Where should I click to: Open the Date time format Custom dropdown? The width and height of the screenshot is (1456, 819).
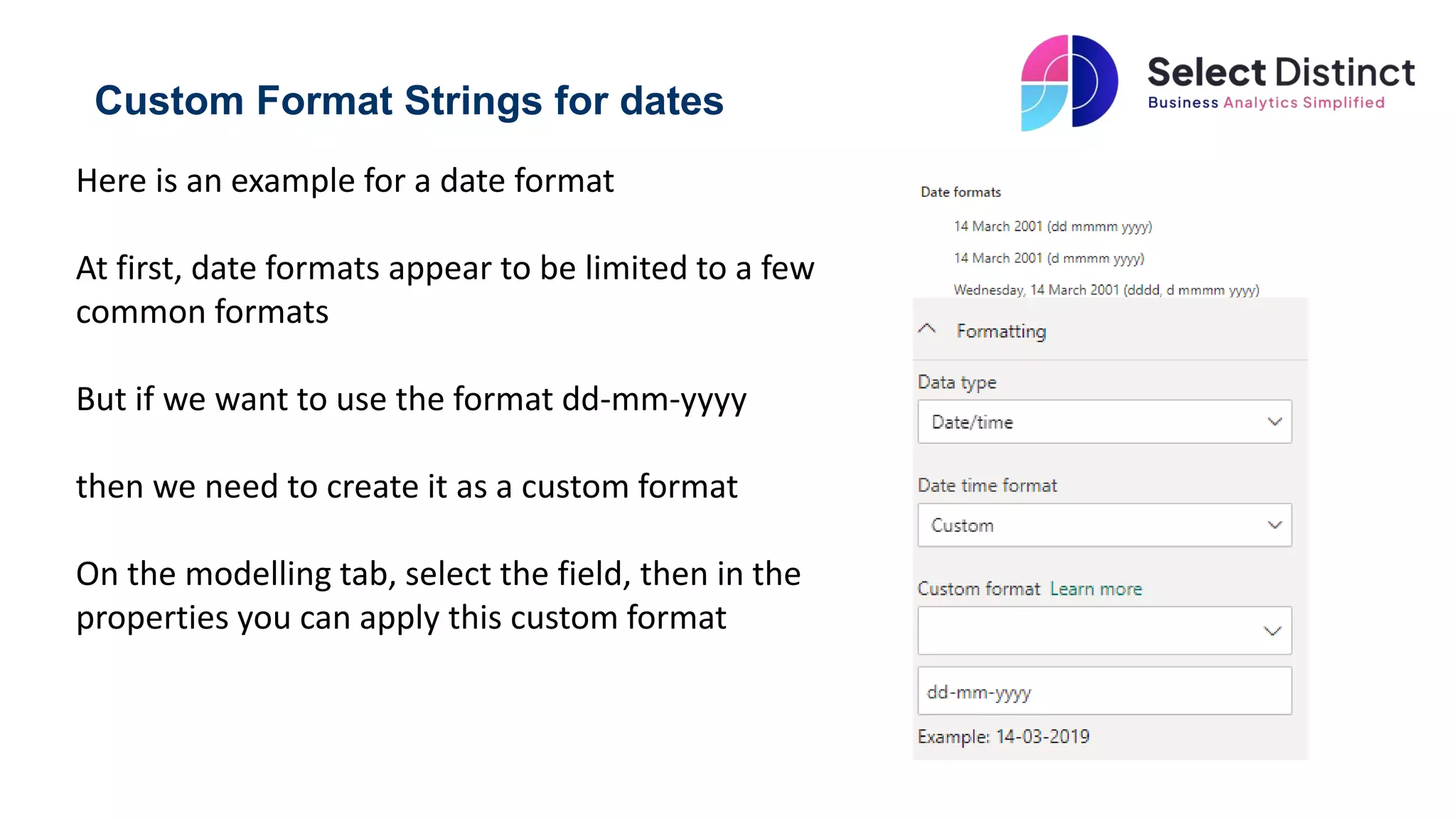[1104, 525]
